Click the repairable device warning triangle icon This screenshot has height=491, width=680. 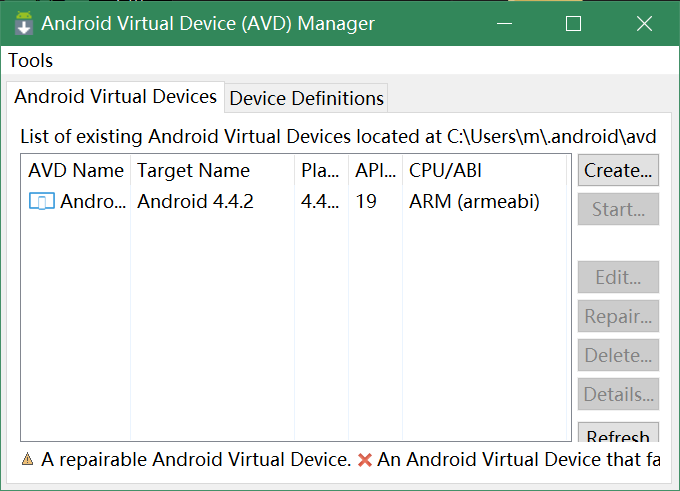[27, 460]
